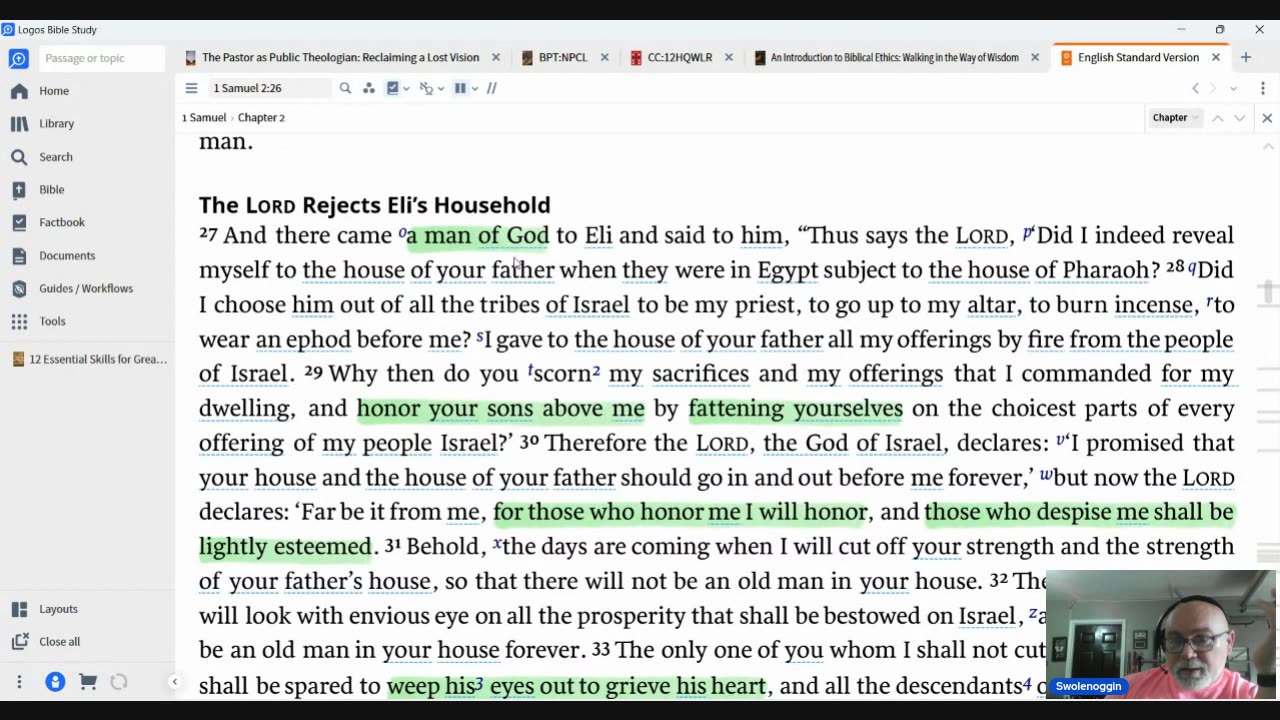
Task: Open the Home icon in sidebar
Action: click(x=19, y=91)
